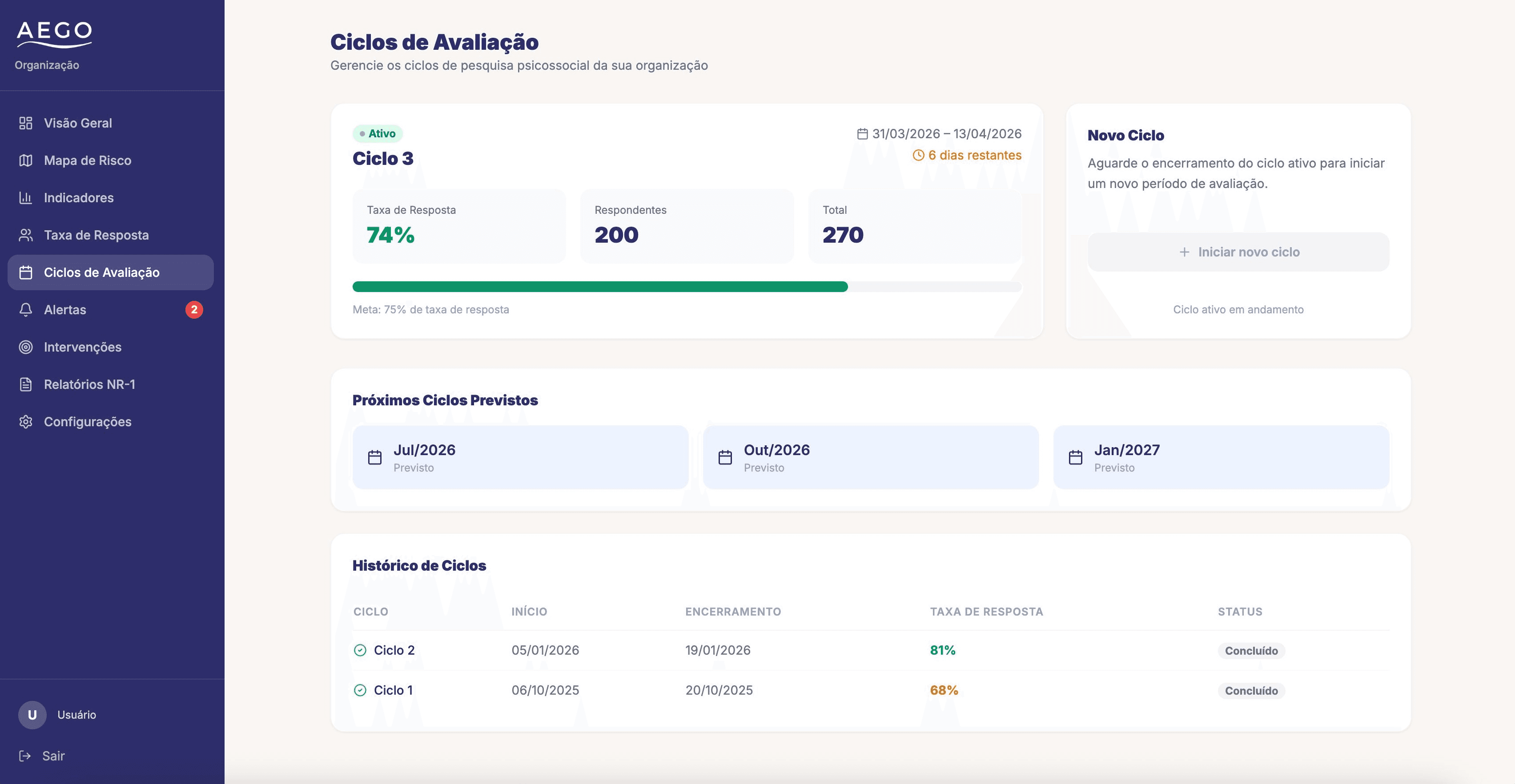The height and width of the screenshot is (784, 1515).
Task: Click the Configurações gear icon
Action: pyautogui.click(x=25, y=421)
